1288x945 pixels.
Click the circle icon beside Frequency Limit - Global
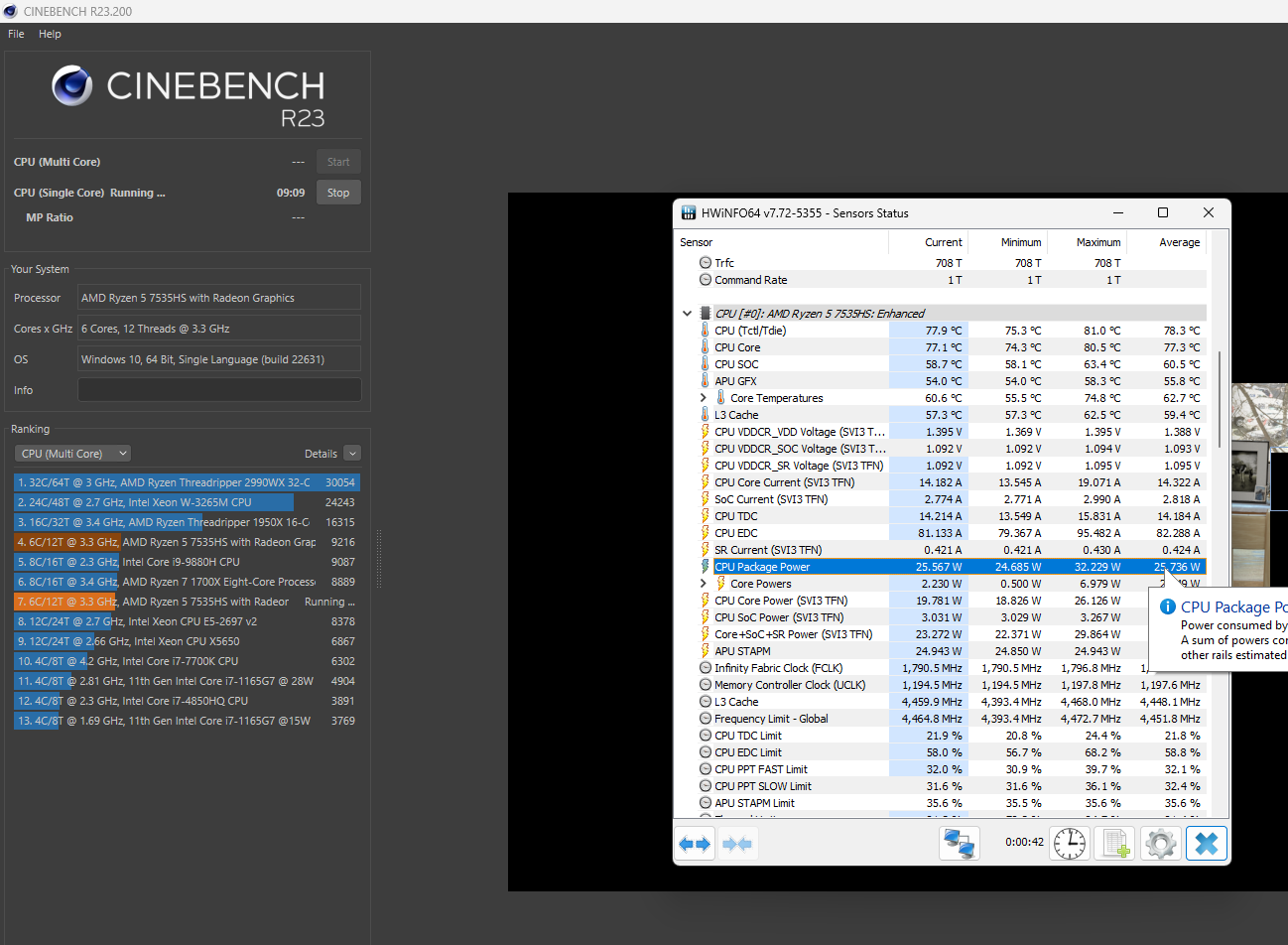706,719
